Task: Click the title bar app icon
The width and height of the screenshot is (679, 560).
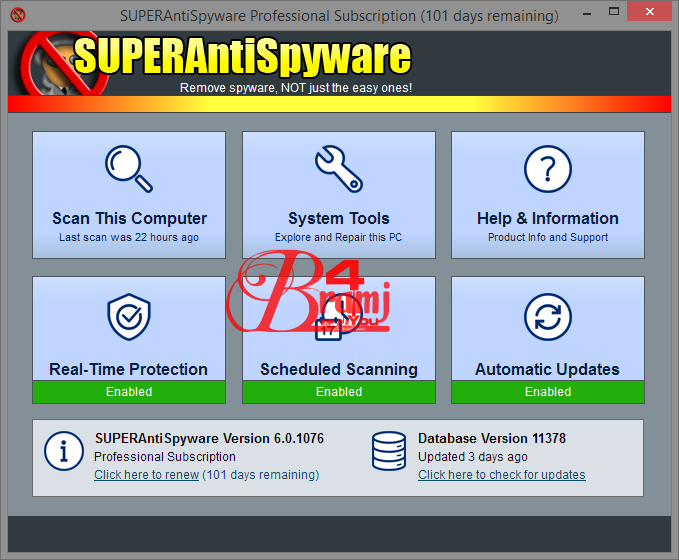Action: (x=17, y=15)
